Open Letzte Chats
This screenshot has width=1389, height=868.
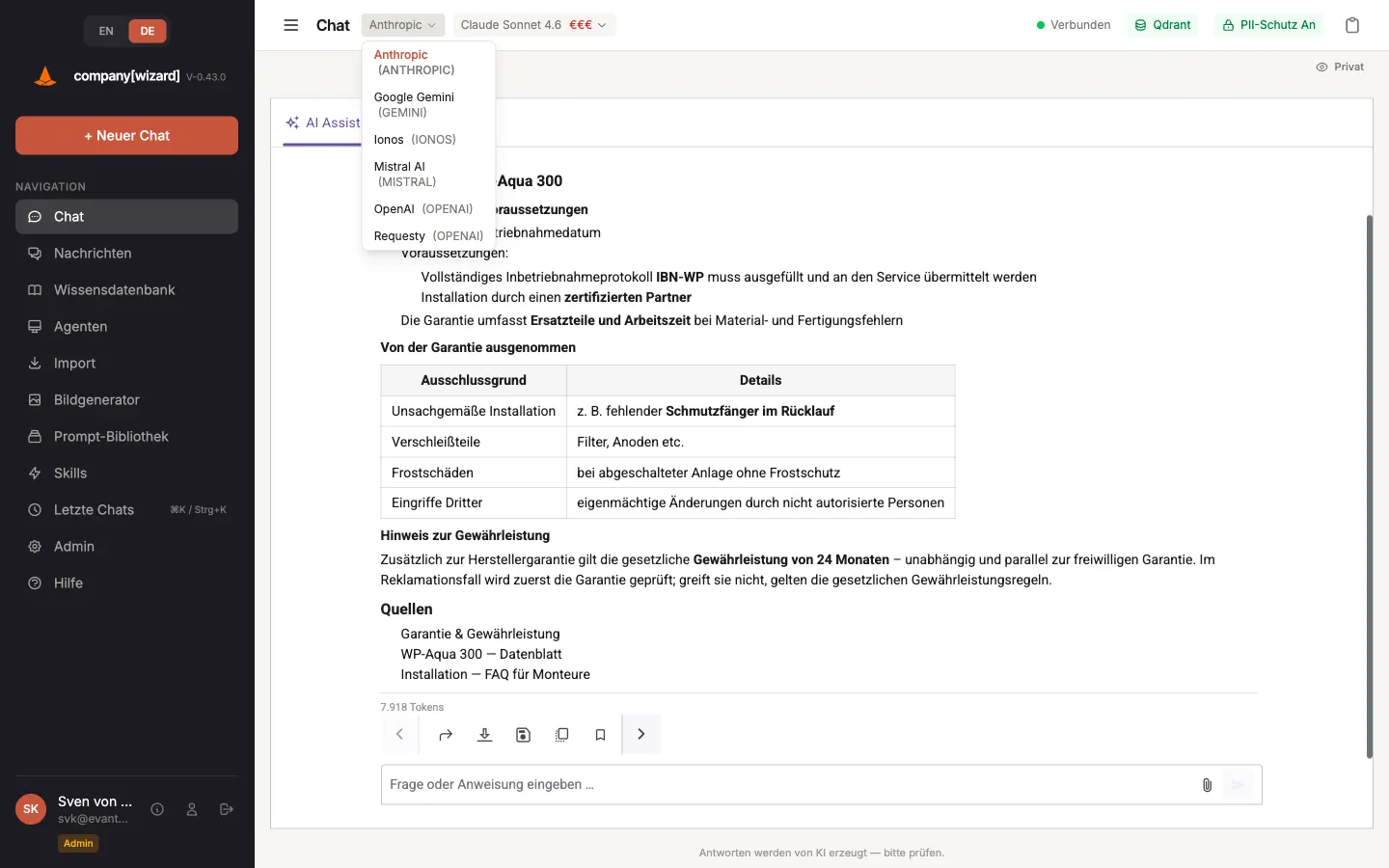pos(126,510)
